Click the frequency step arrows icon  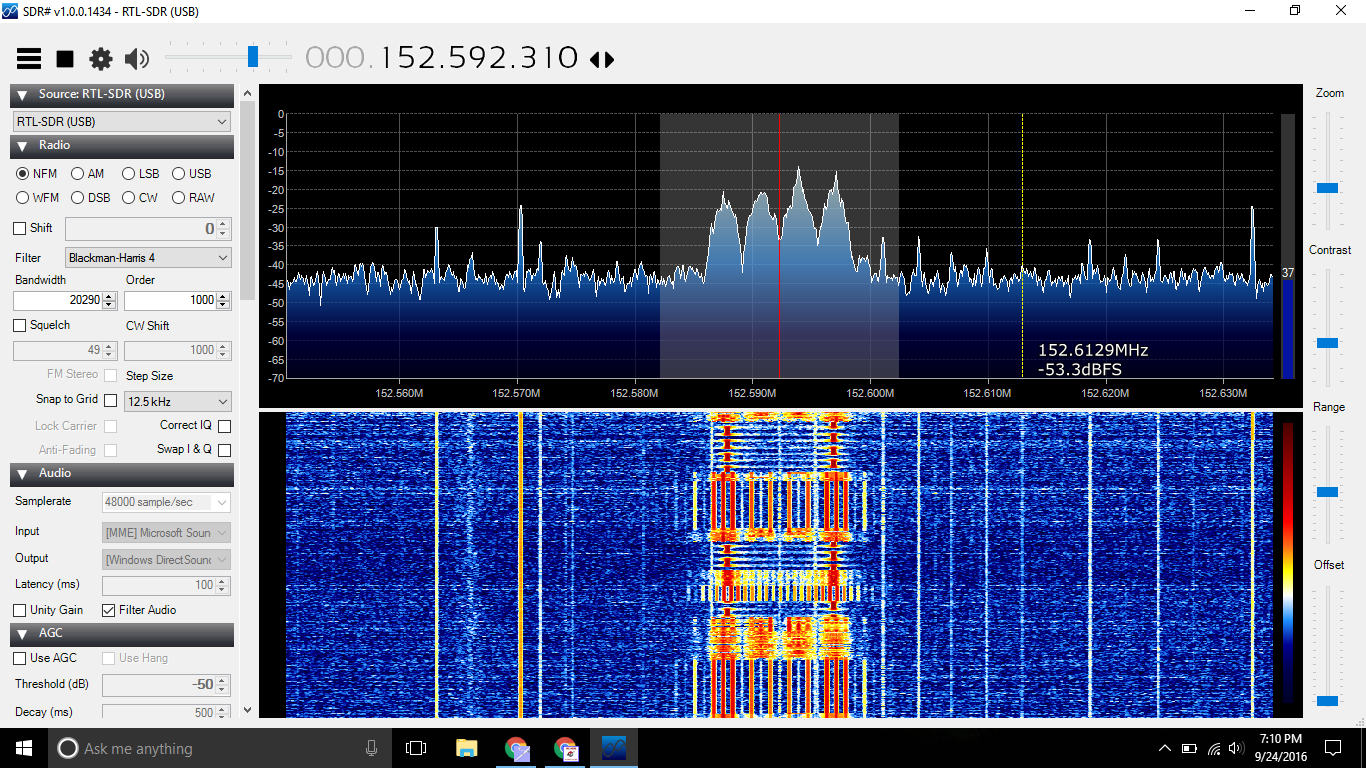click(x=602, y=59)
